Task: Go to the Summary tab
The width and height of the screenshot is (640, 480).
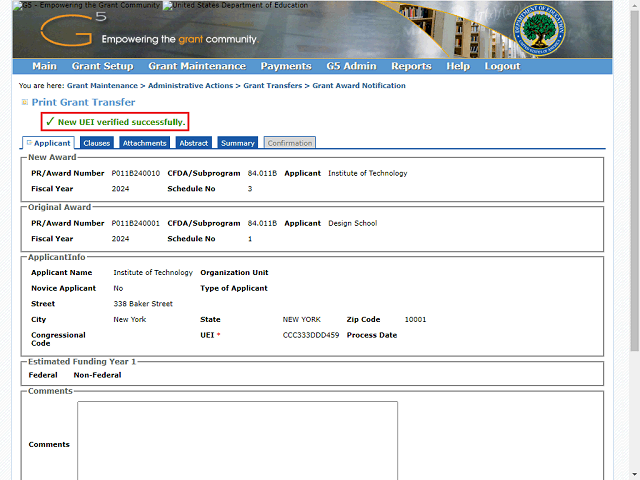Action: (238, 143)
